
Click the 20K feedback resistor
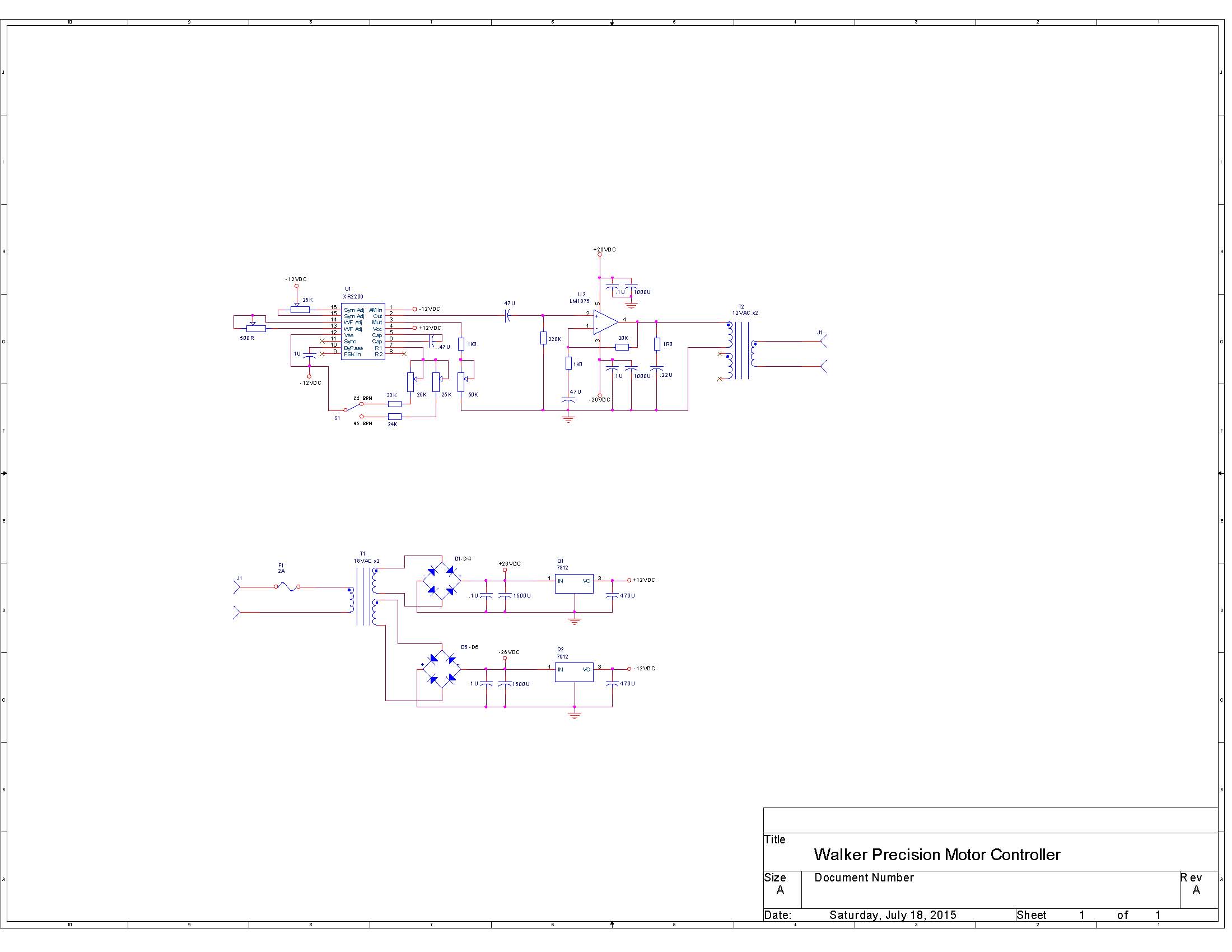(x=622, y=347)
